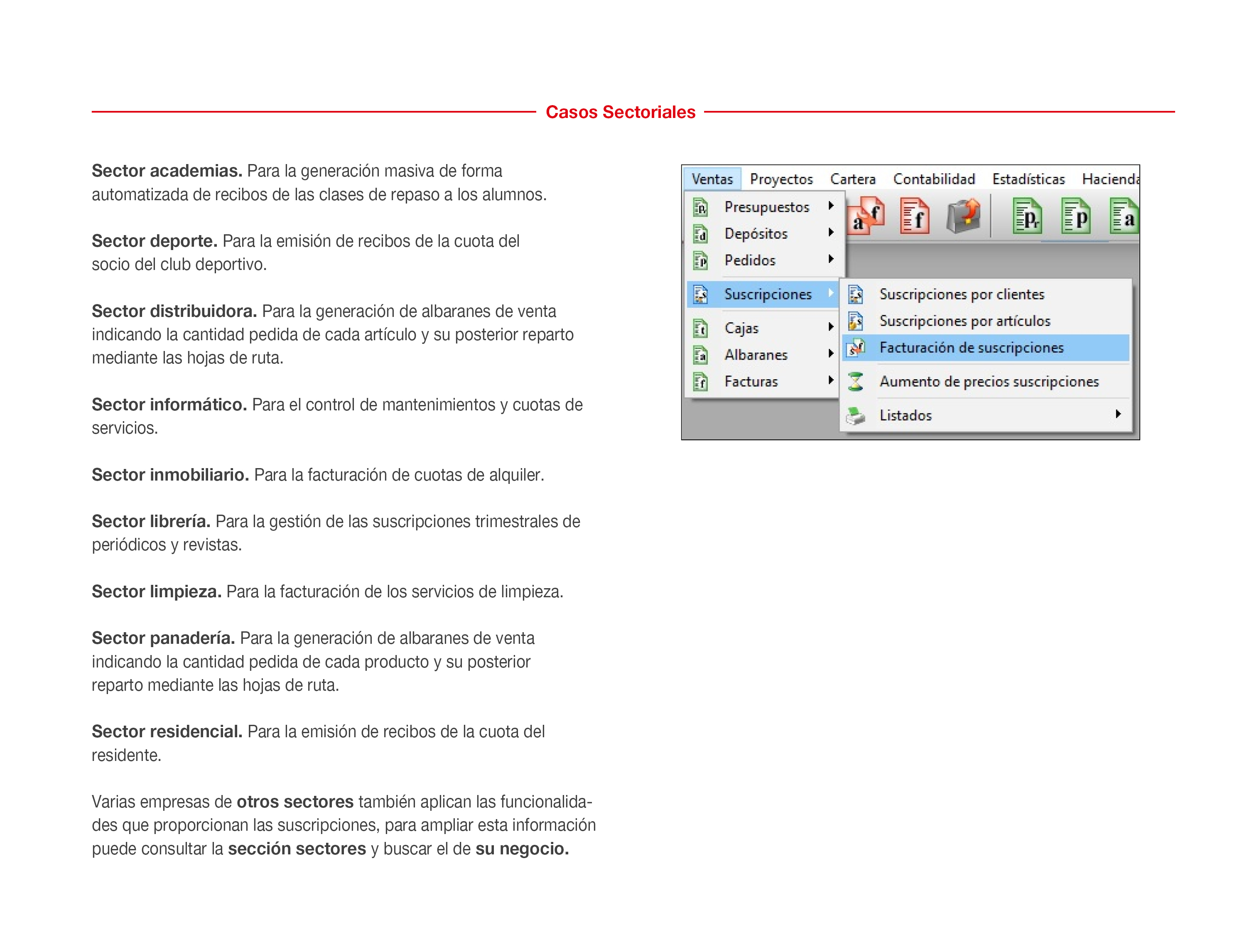Screen dimensions: 1242x952
Task: Click the hourglass icon for price increase
Action: tap(856, 381)
